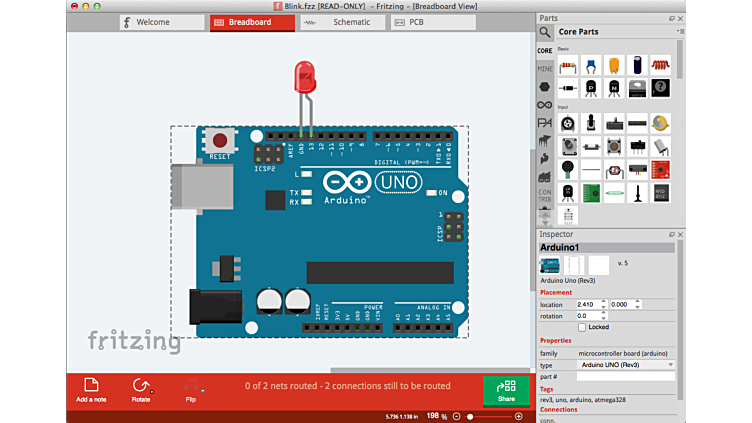Open the Arduino parts bin infinity icon
Viewport: 752px width, 423px height.
pos(545,105)
